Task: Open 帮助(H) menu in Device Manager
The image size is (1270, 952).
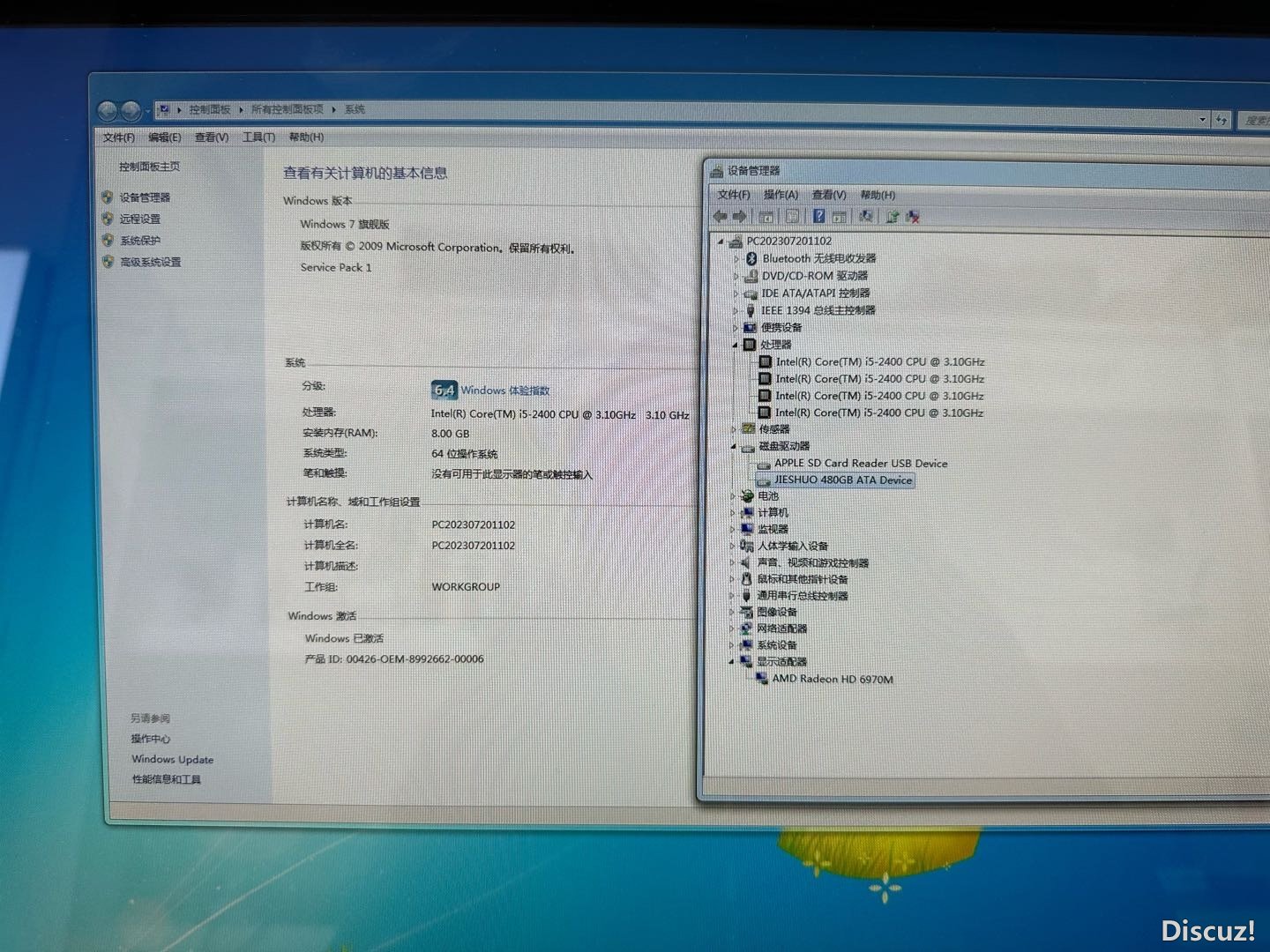Action: click(878, 195)
